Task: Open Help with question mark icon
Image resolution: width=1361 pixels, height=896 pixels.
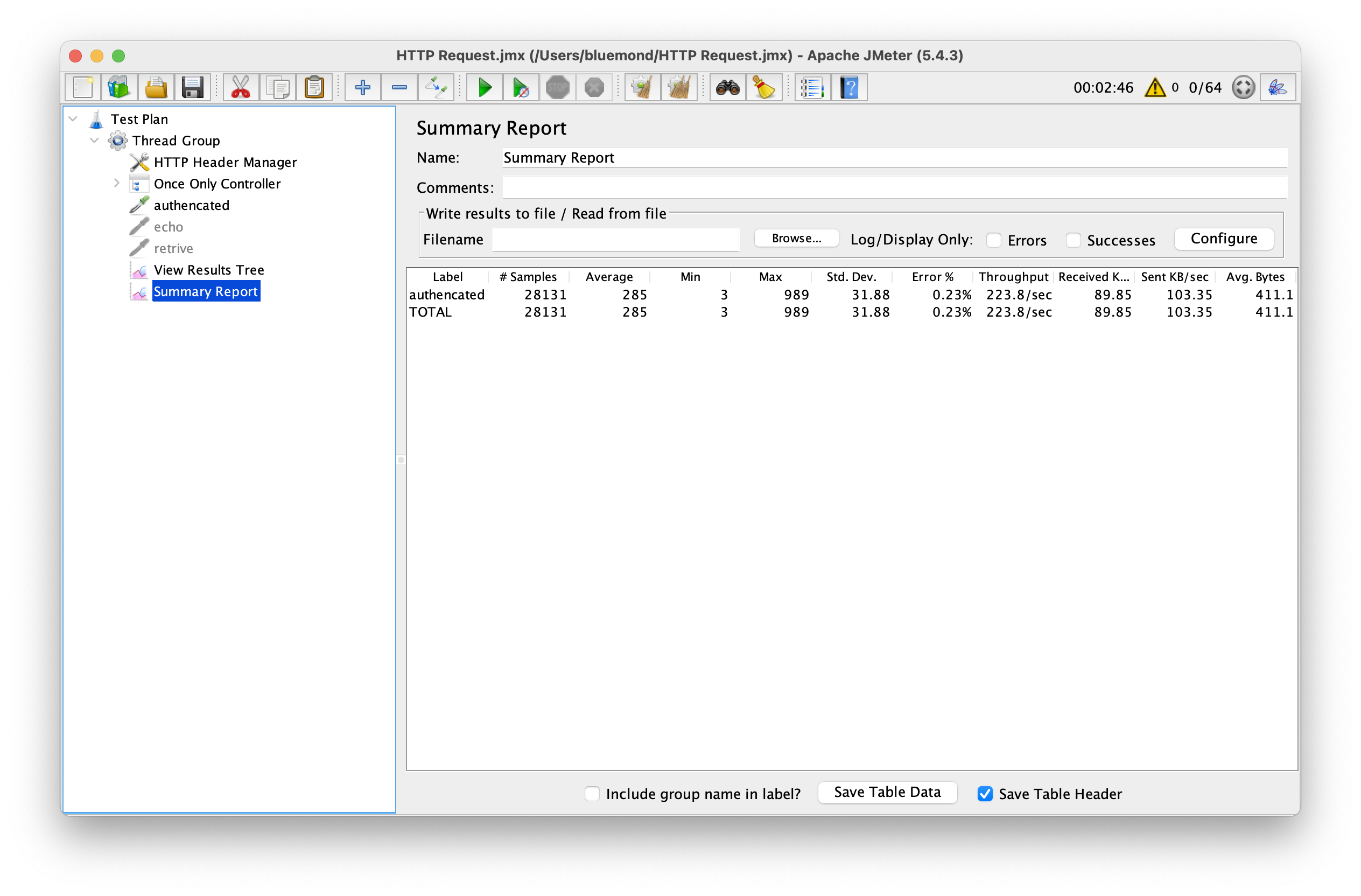Action: [x=850, y=87]
